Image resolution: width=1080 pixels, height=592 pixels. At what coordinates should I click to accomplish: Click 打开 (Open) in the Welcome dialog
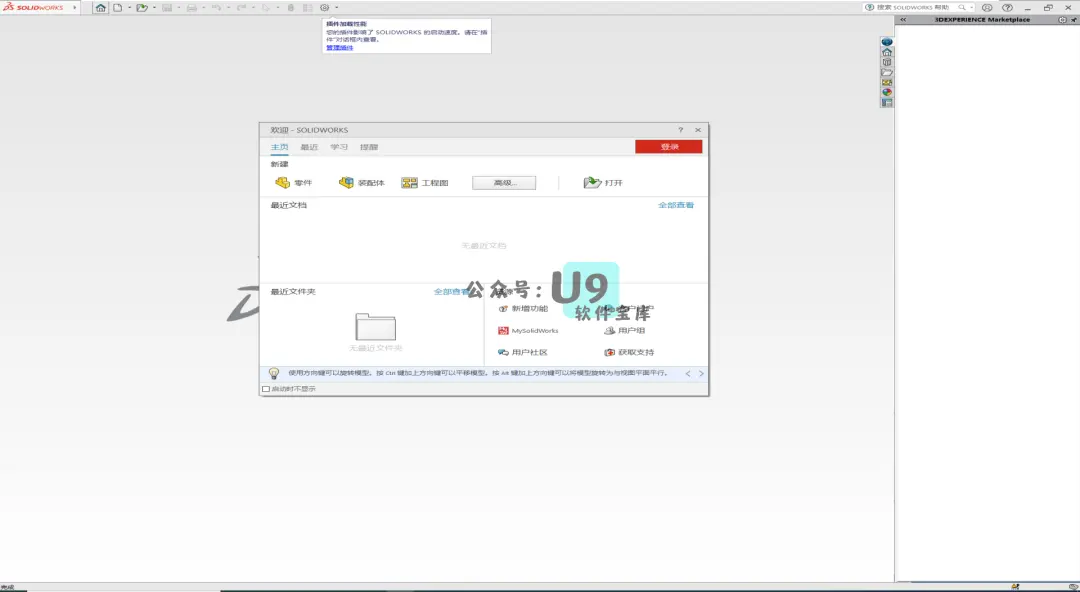[603, 183]
